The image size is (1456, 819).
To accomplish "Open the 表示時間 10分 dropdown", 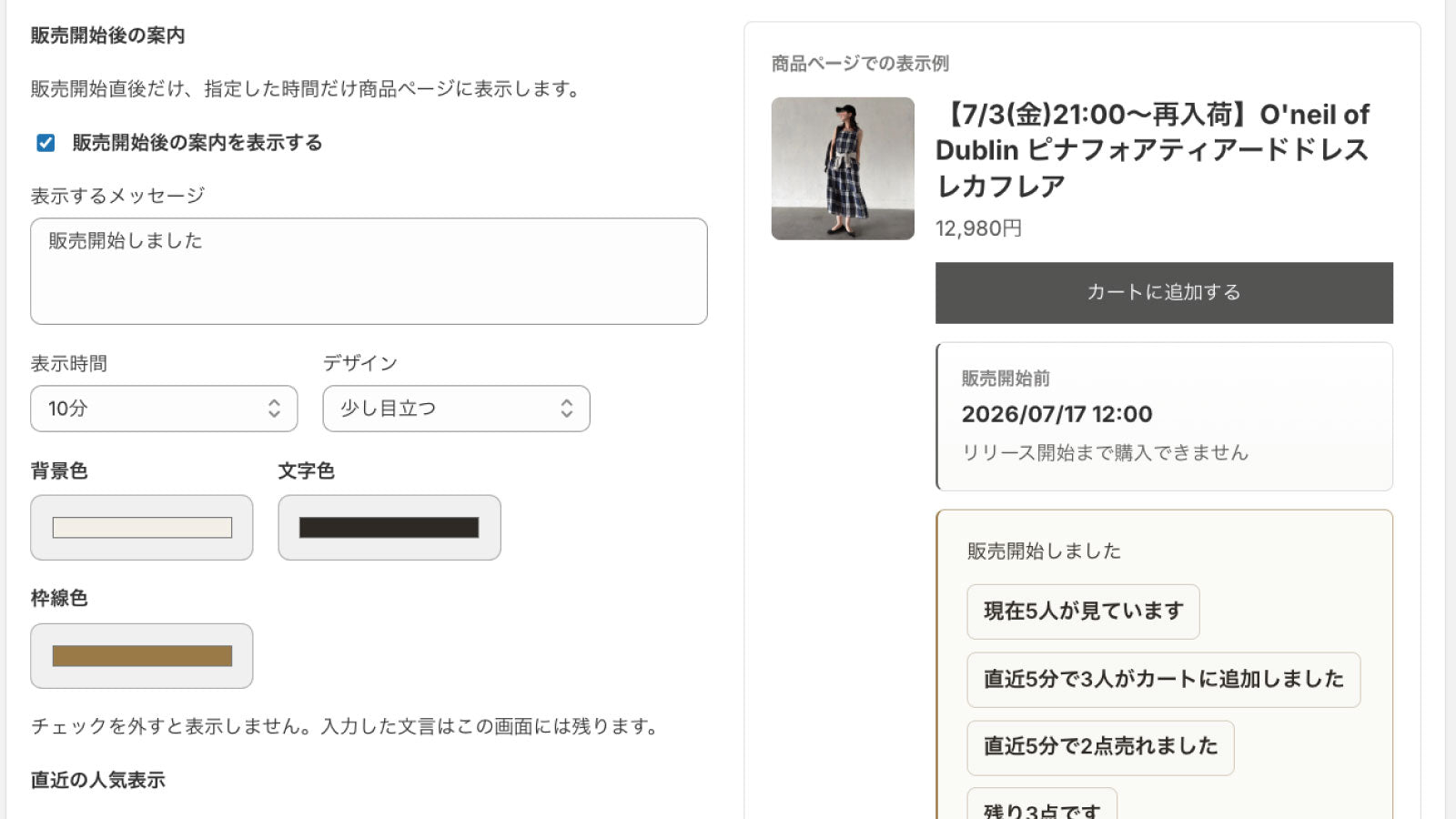I will pyautogui.click(x=164, y=409).
